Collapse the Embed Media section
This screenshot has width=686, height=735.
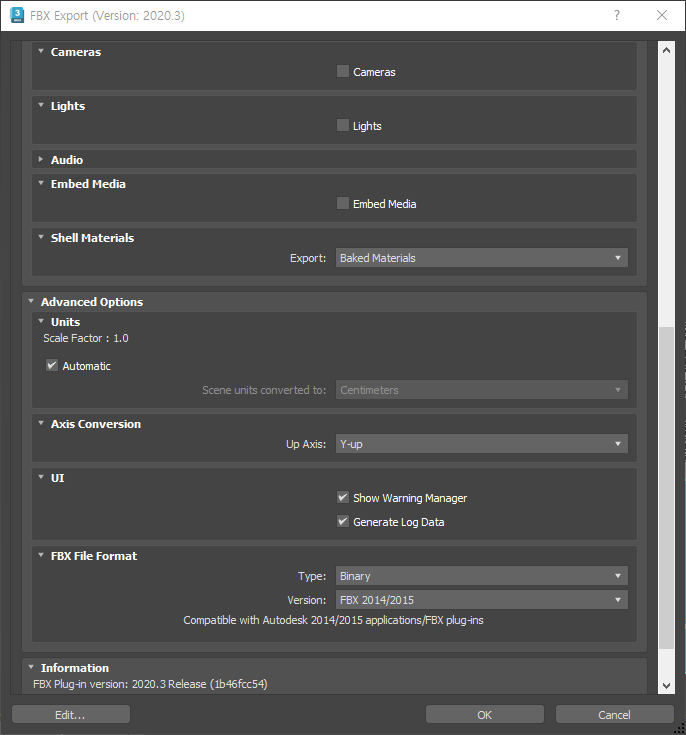[41, 183]
